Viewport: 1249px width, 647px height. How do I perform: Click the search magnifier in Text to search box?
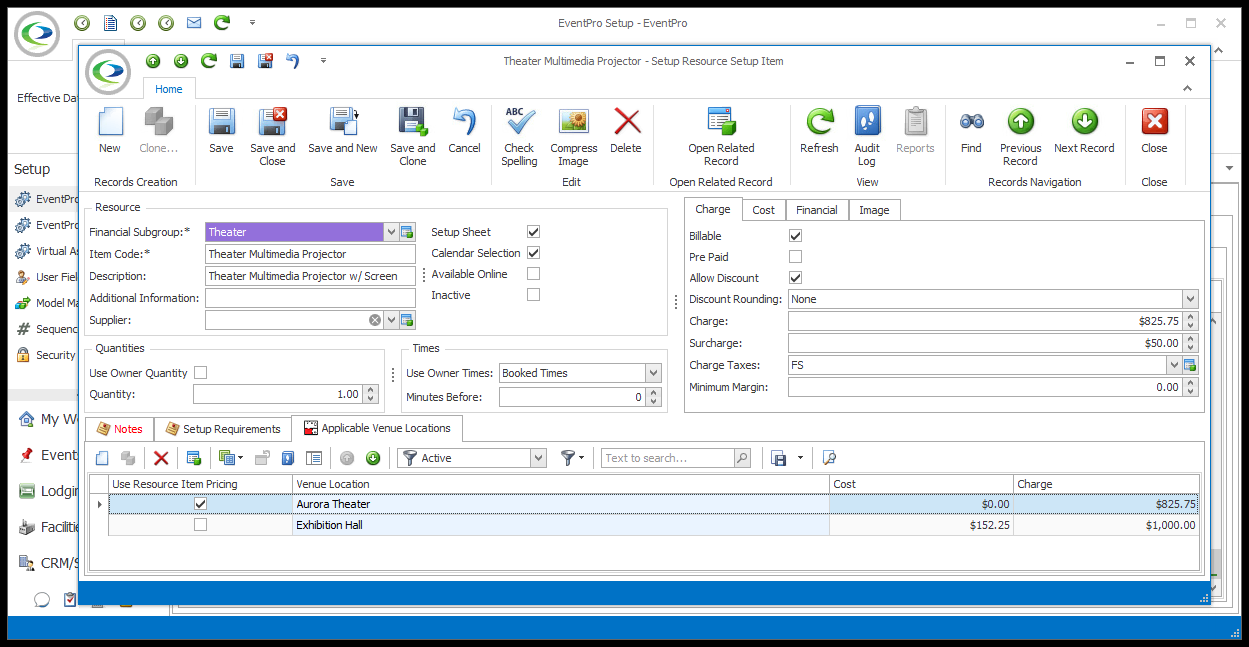coord(742,458)
